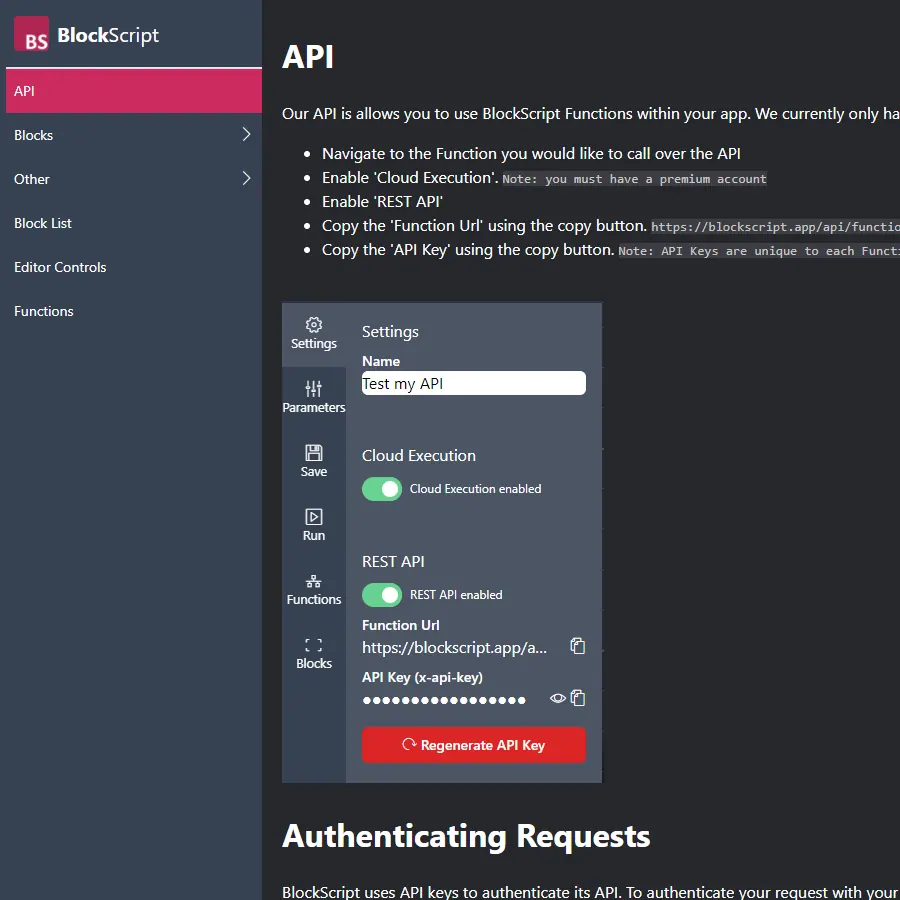Screen dimensions: 900x900
Task: Open Functions in the left sidebar
Action: (134, 311)
